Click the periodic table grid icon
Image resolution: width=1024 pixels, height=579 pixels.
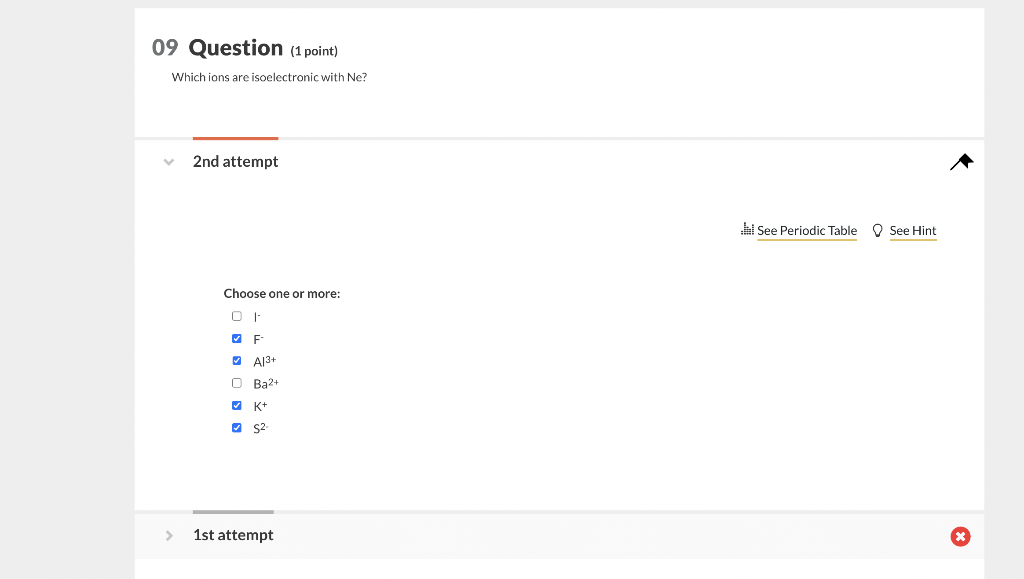(x=746, y=230)
